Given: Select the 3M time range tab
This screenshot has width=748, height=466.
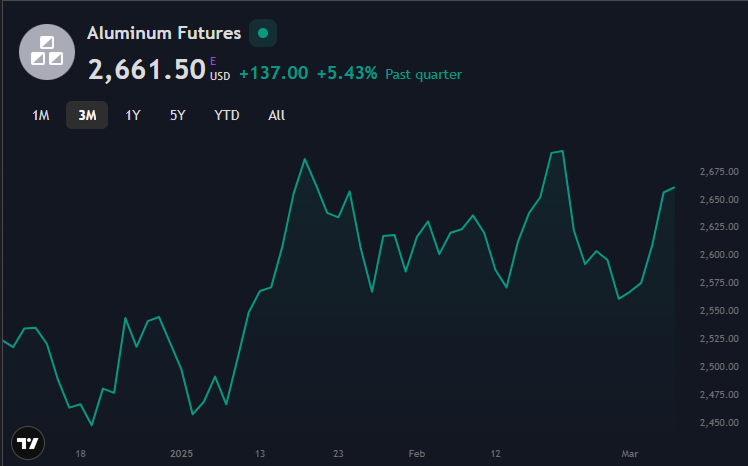Looking at the screenshot, I should [87, 115].
